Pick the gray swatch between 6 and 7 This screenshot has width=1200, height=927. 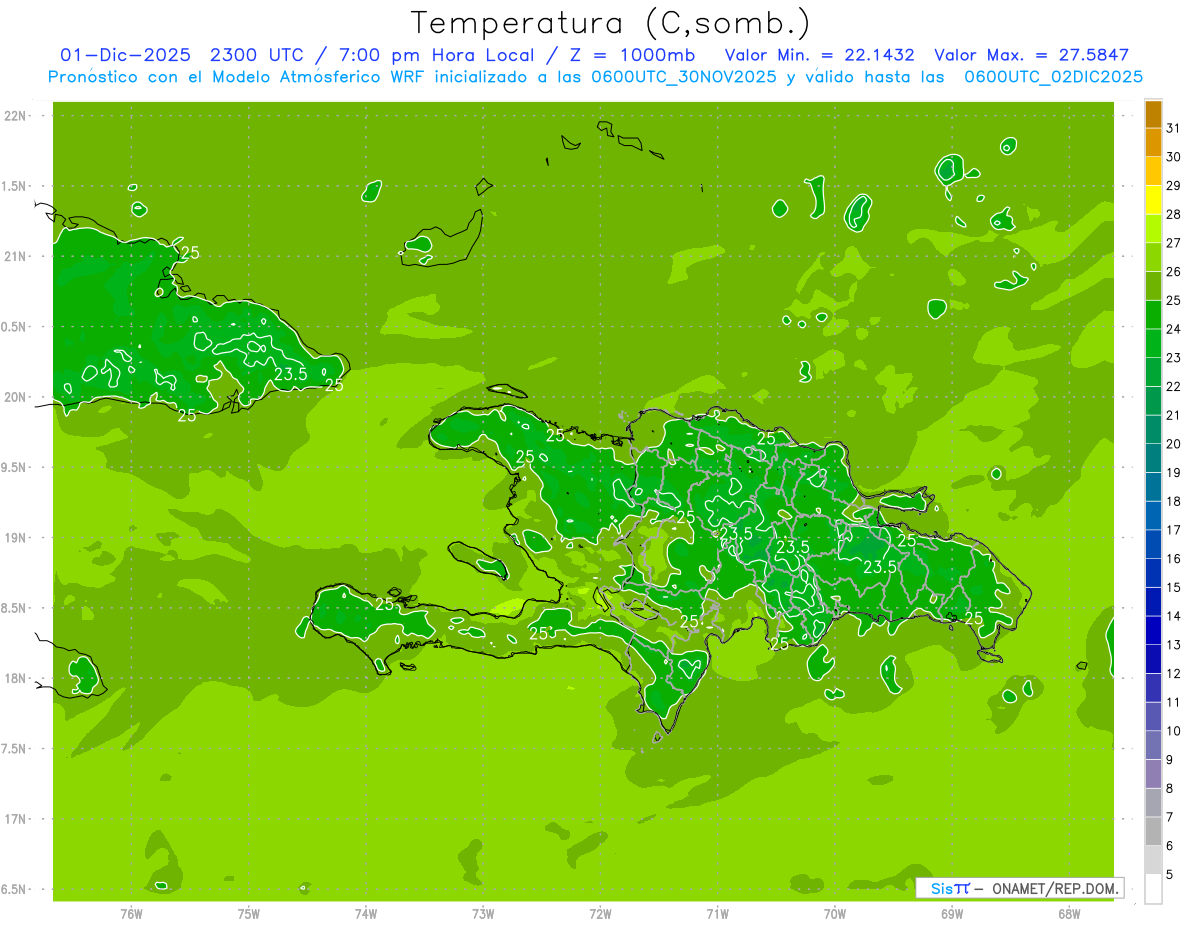click(1153, 832)
